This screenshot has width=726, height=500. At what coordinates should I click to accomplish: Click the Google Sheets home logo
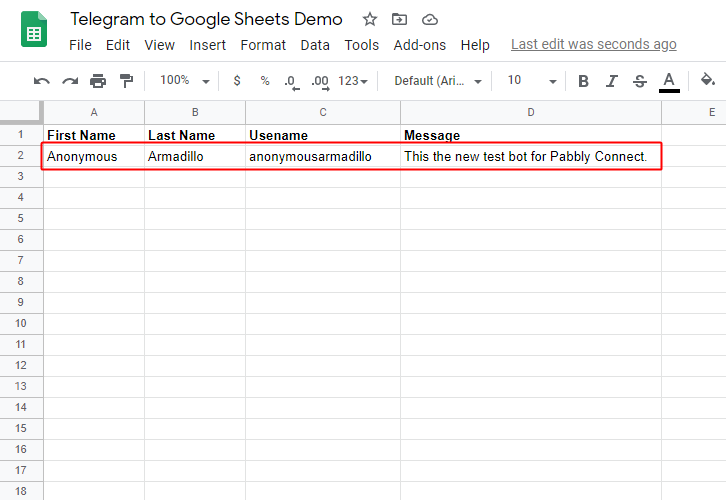coord(34,29)
